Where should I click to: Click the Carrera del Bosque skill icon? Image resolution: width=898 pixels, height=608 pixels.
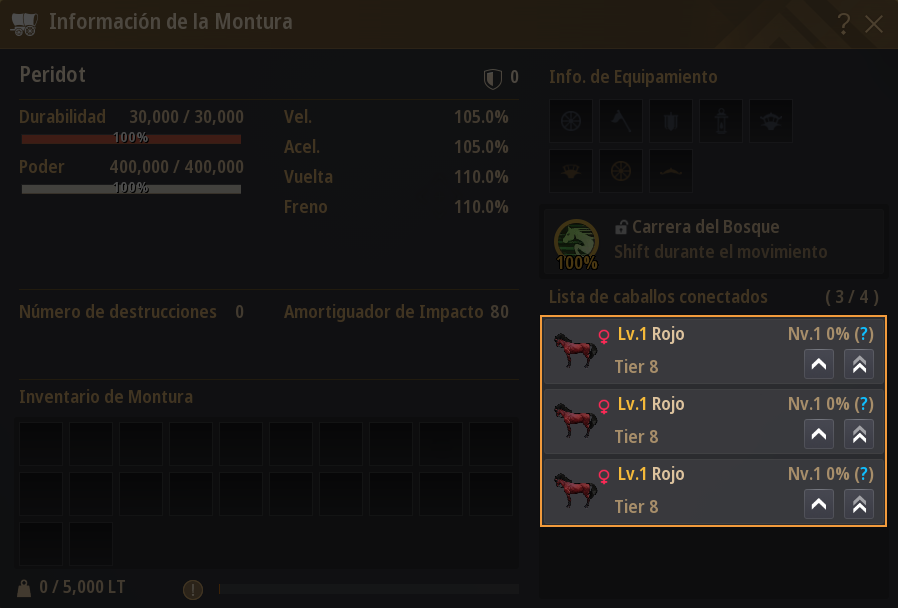pos(576,243)
